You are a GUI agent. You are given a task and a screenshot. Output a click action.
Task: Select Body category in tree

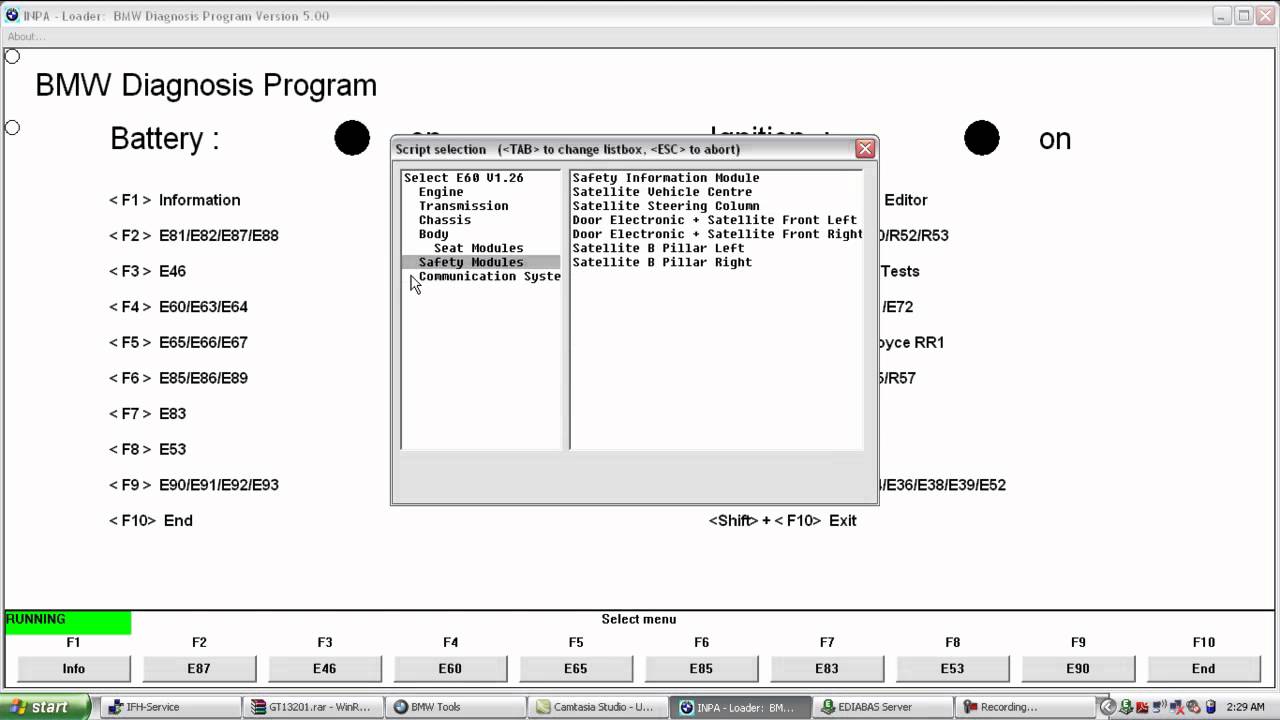click(x=433, y=234)
